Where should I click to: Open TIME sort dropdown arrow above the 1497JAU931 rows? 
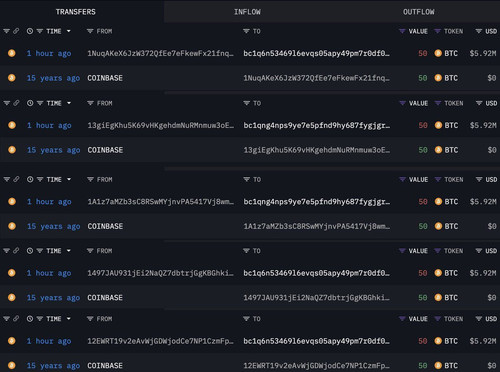click(68, 251)
